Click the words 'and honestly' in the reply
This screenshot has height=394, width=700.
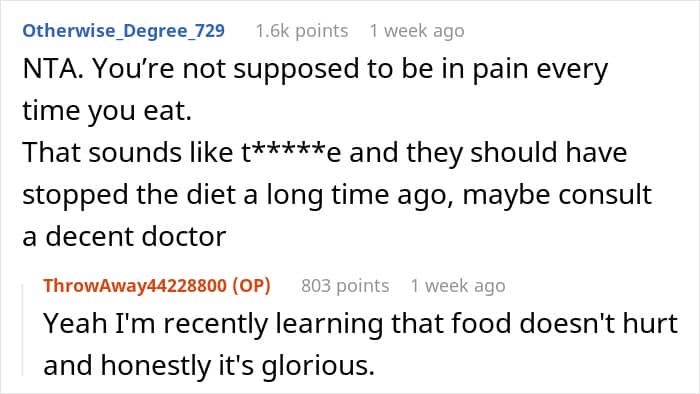point(128,366)
